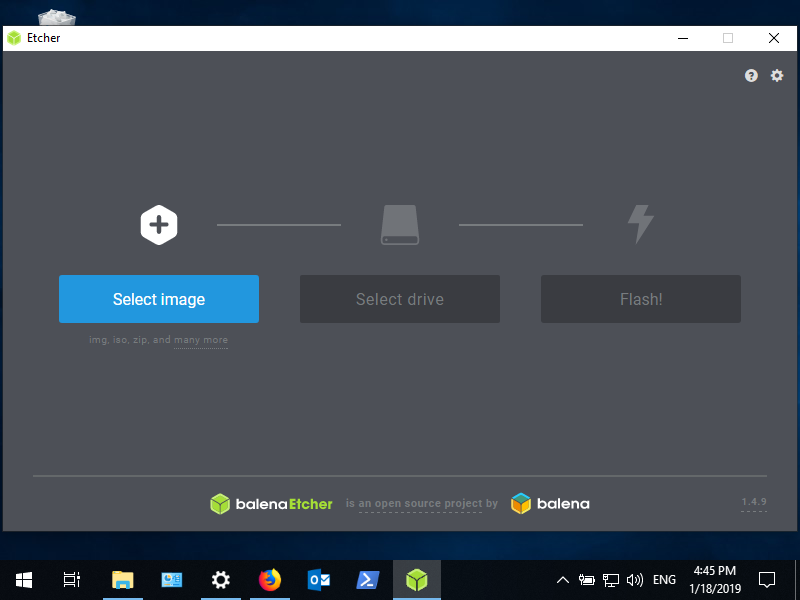800x600 pixels.
Task: Click the lightning bolt flash icon
Action: 640,225
